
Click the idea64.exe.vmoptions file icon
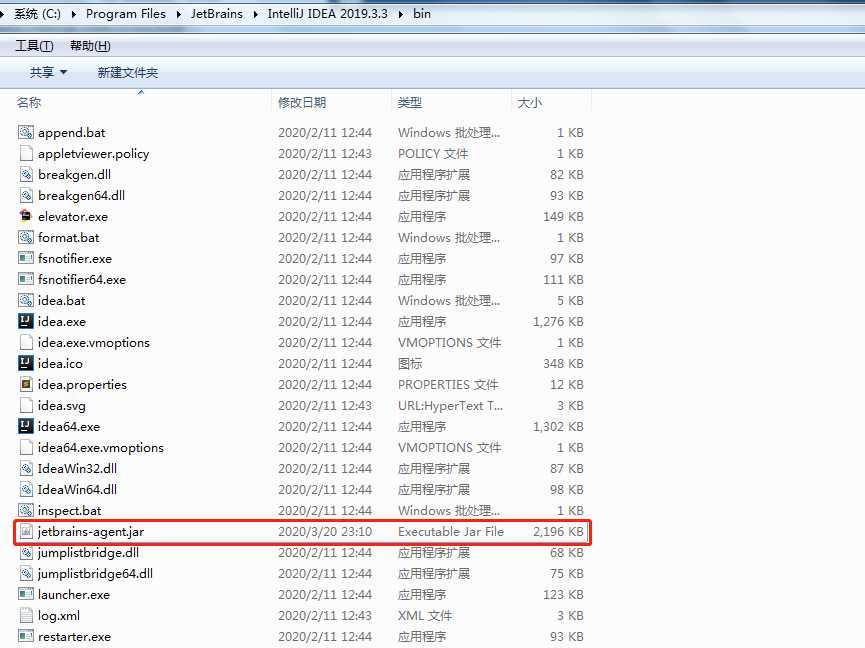[x=26, y=447]
